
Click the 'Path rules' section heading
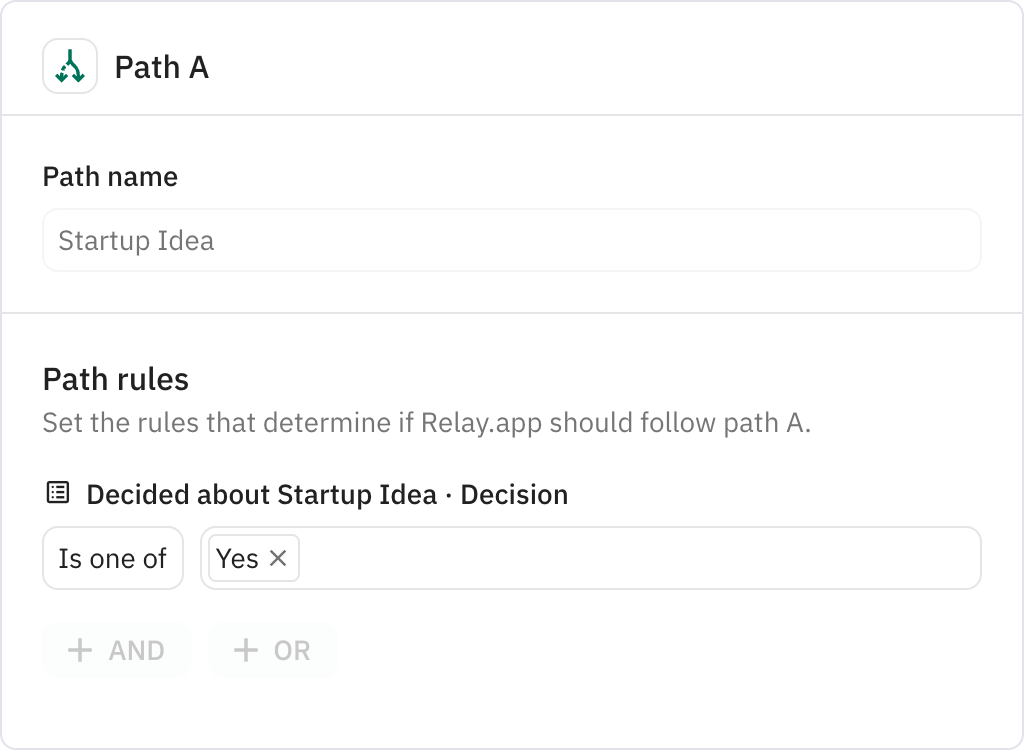click(x=116, y=379)
